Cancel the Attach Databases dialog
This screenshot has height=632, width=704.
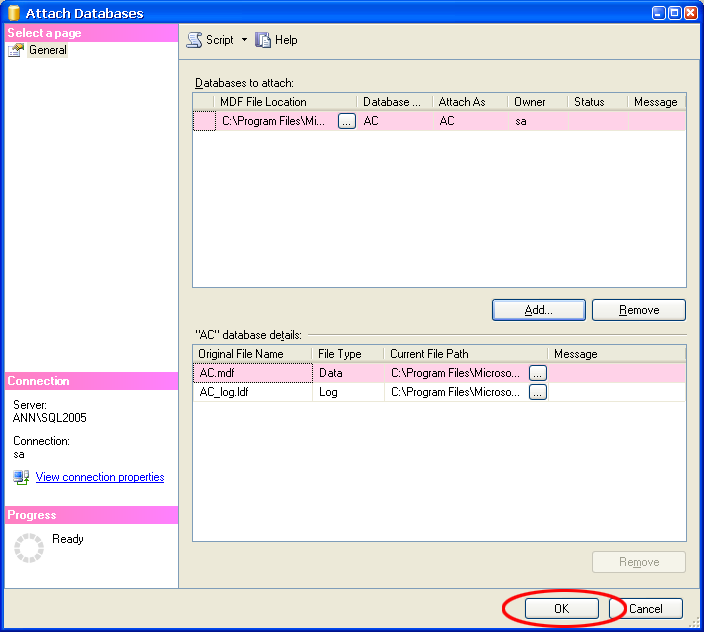[x=645, y=608]
